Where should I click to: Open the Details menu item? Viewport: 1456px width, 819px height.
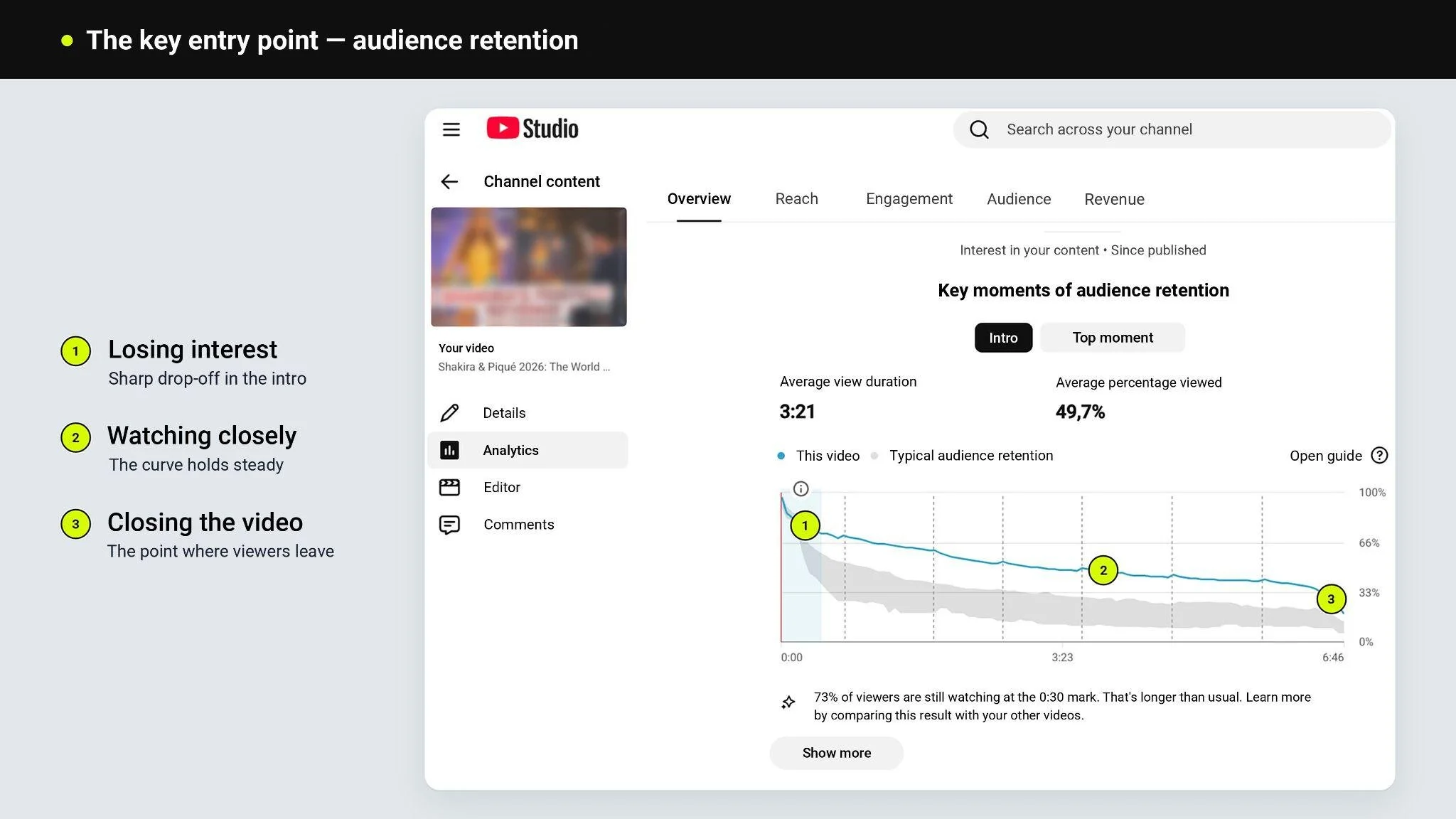(x=528, y=413)
